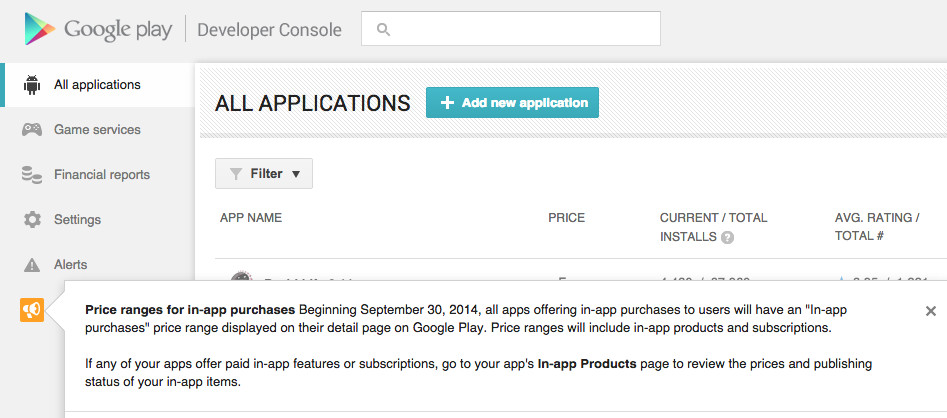Viewport: 947px width, 418px height.
Task: Click the PRICE column header
Action: point(566,218)
